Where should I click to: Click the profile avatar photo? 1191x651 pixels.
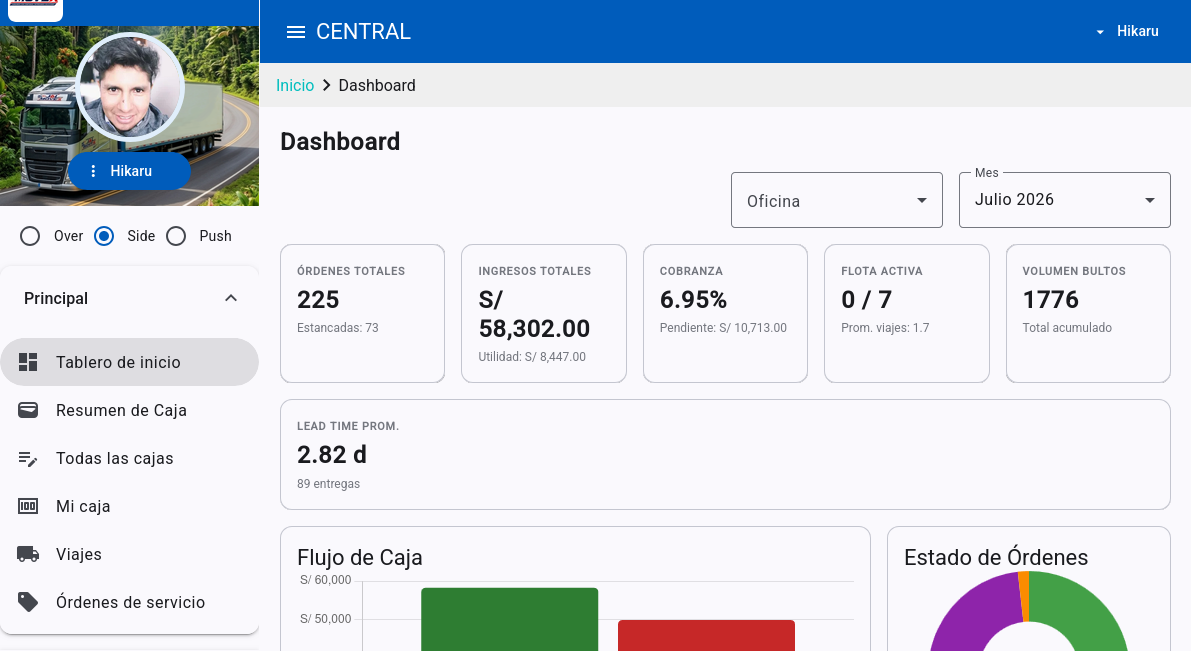[129, 87]
